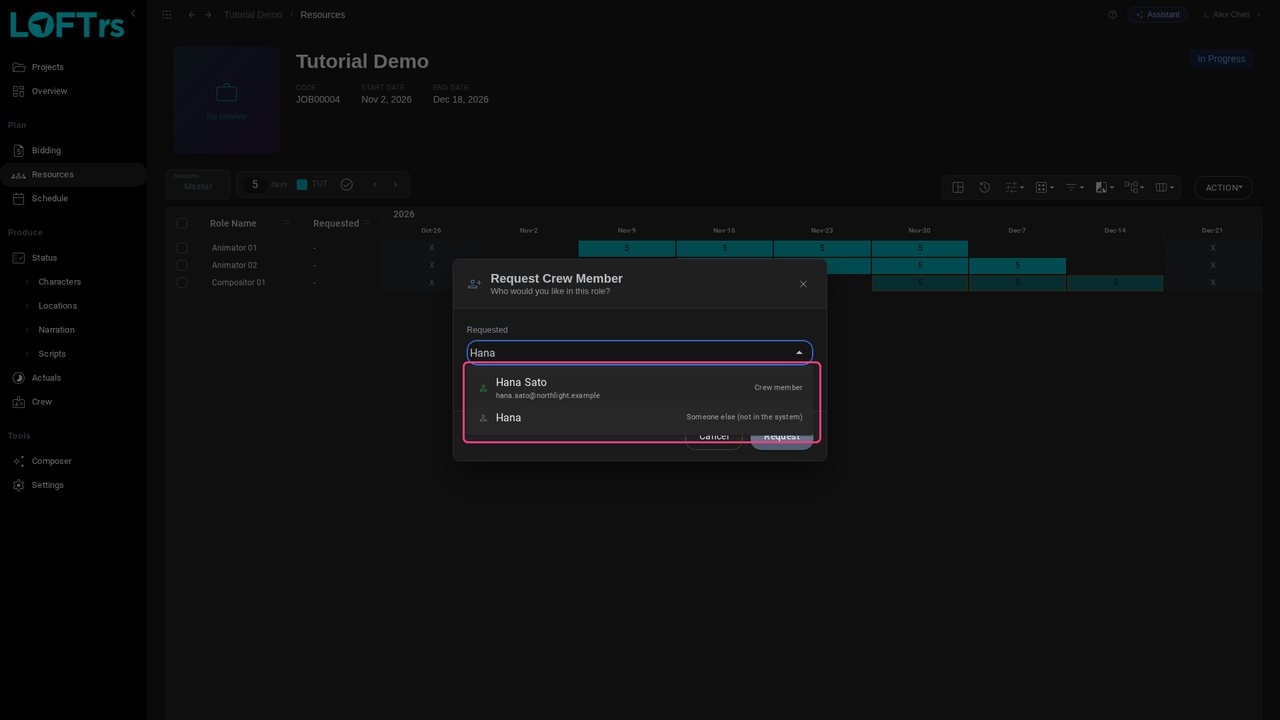Open the Schedule page

[x=73, y=199]
